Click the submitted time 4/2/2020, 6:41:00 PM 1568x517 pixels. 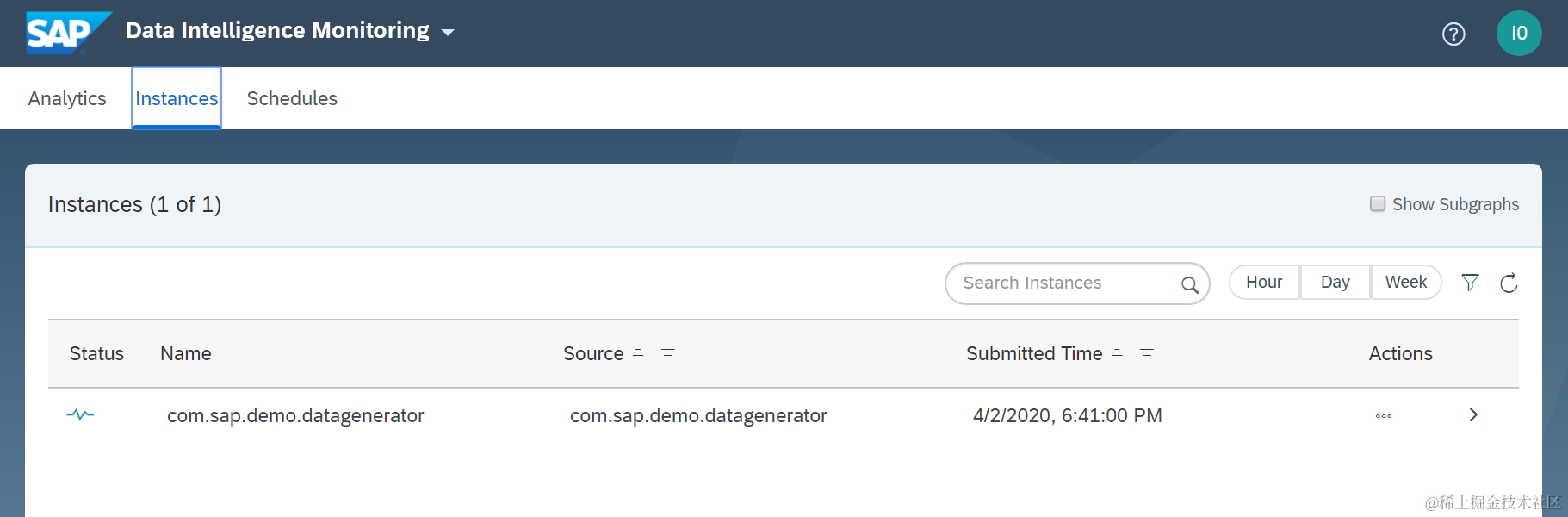pyautogui.click(x=1068, y=415)
